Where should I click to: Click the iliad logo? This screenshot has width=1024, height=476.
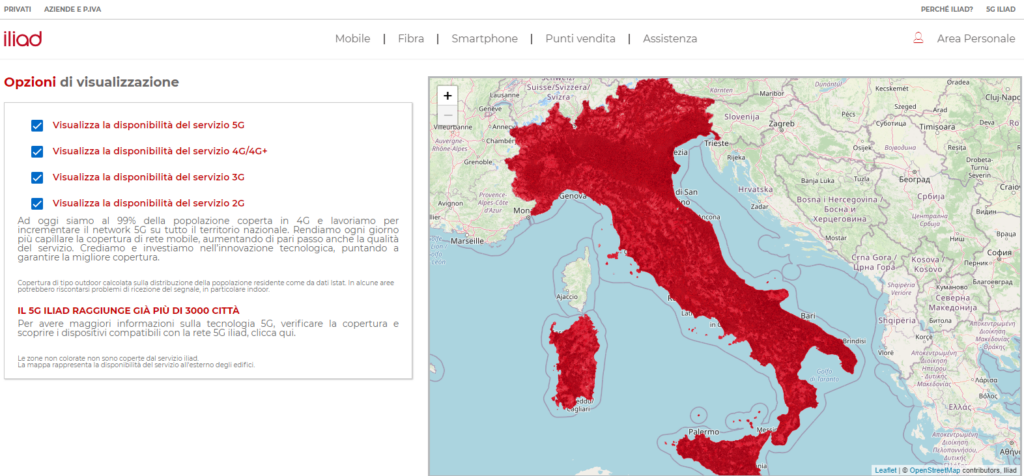(23, 39)
